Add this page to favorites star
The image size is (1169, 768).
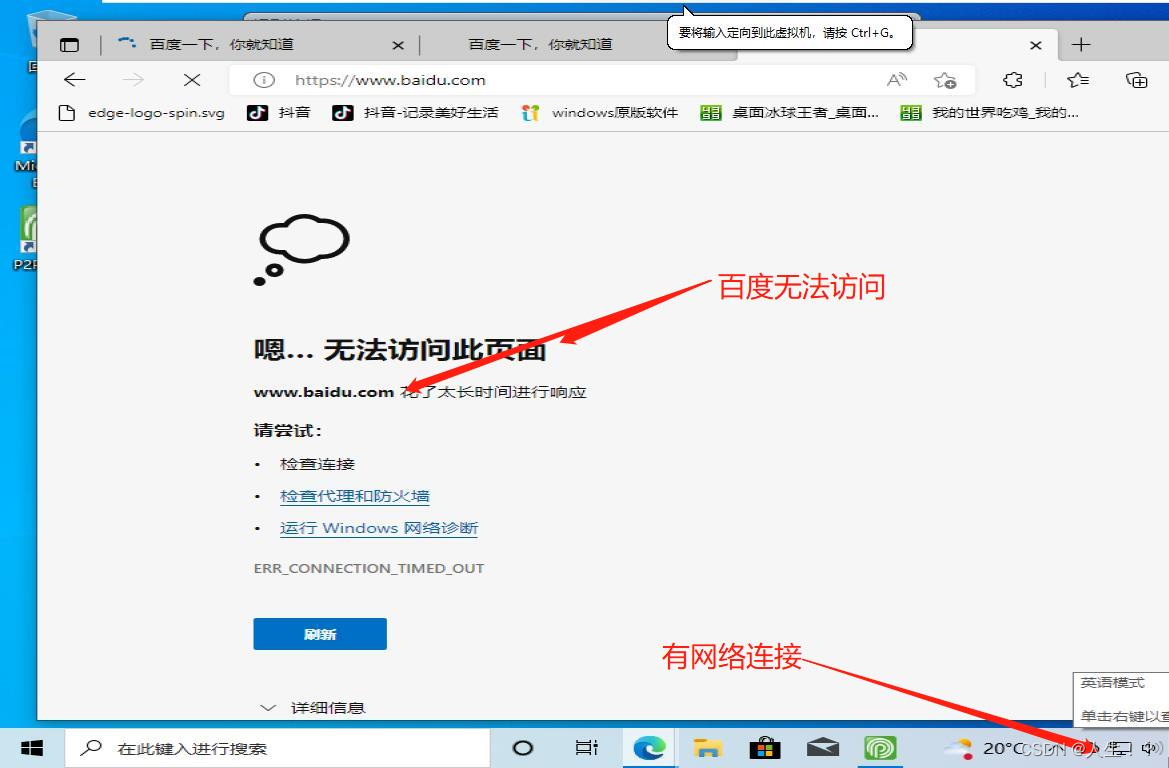click(x=945, y=80)
